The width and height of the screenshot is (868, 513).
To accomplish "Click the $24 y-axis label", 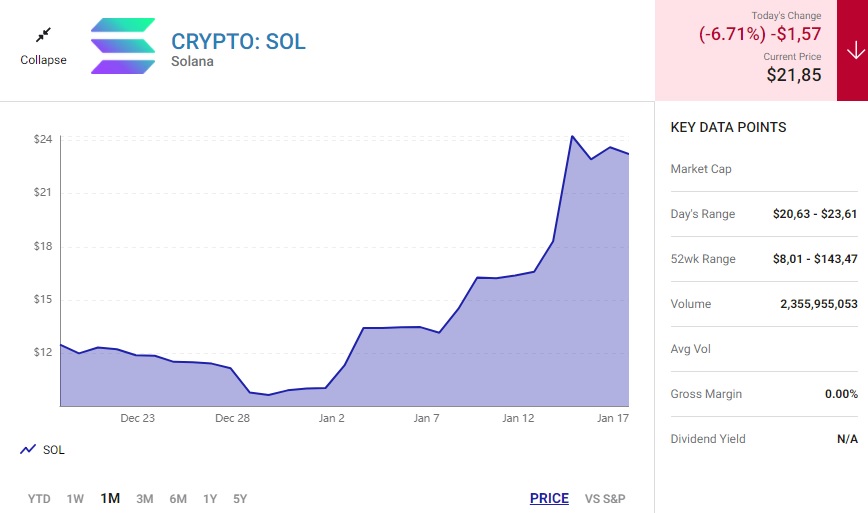I will point(43,139).
